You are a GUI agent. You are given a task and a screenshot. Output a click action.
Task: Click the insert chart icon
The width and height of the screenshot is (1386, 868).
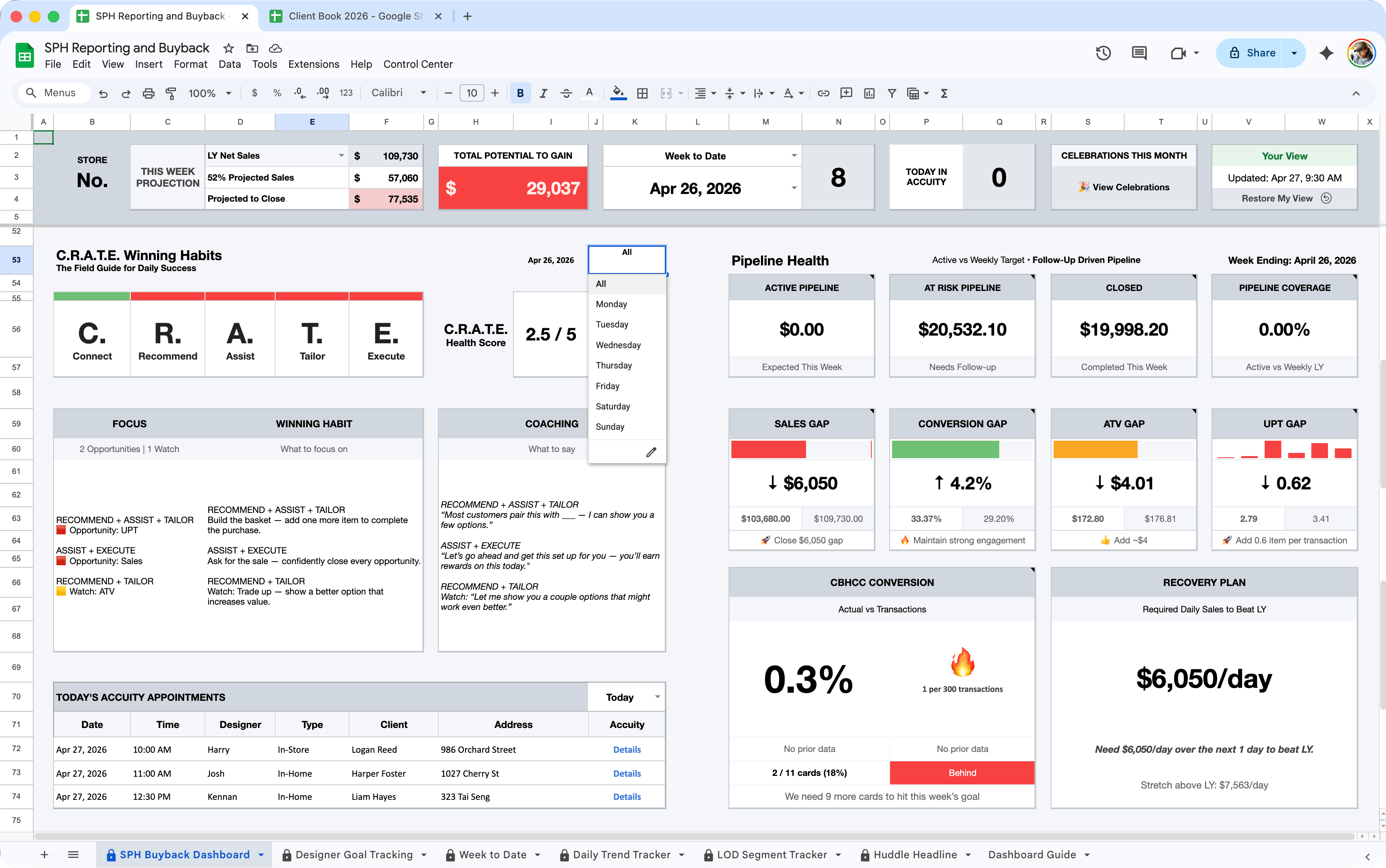(x=869, y=93)
